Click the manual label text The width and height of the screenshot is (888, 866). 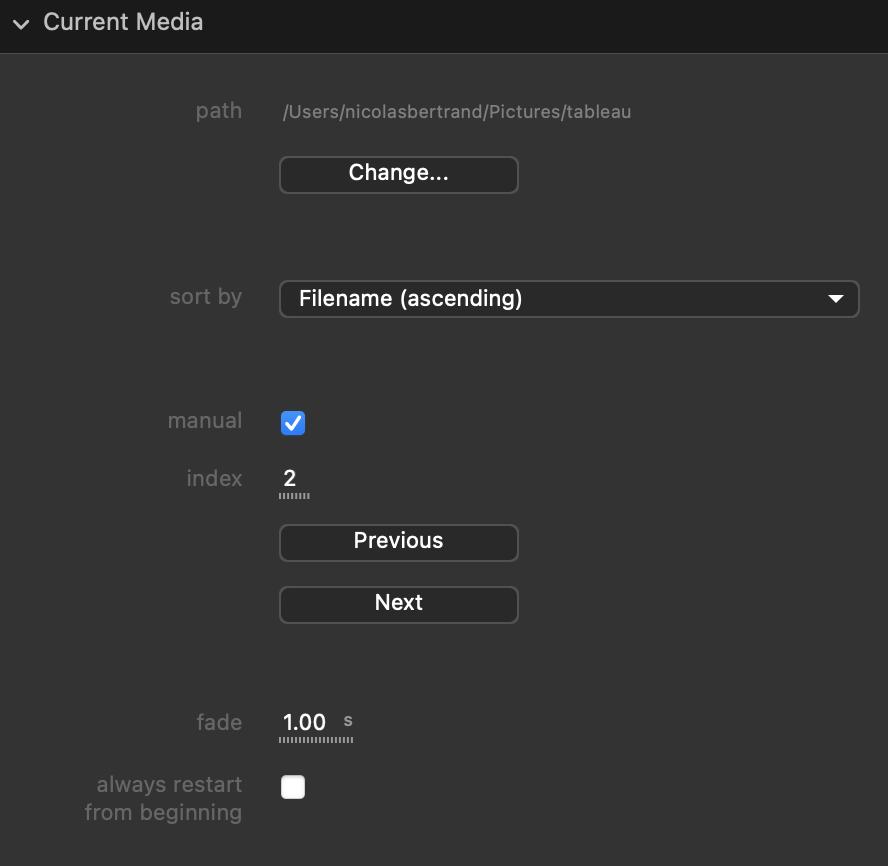click(x=205, y=421)
